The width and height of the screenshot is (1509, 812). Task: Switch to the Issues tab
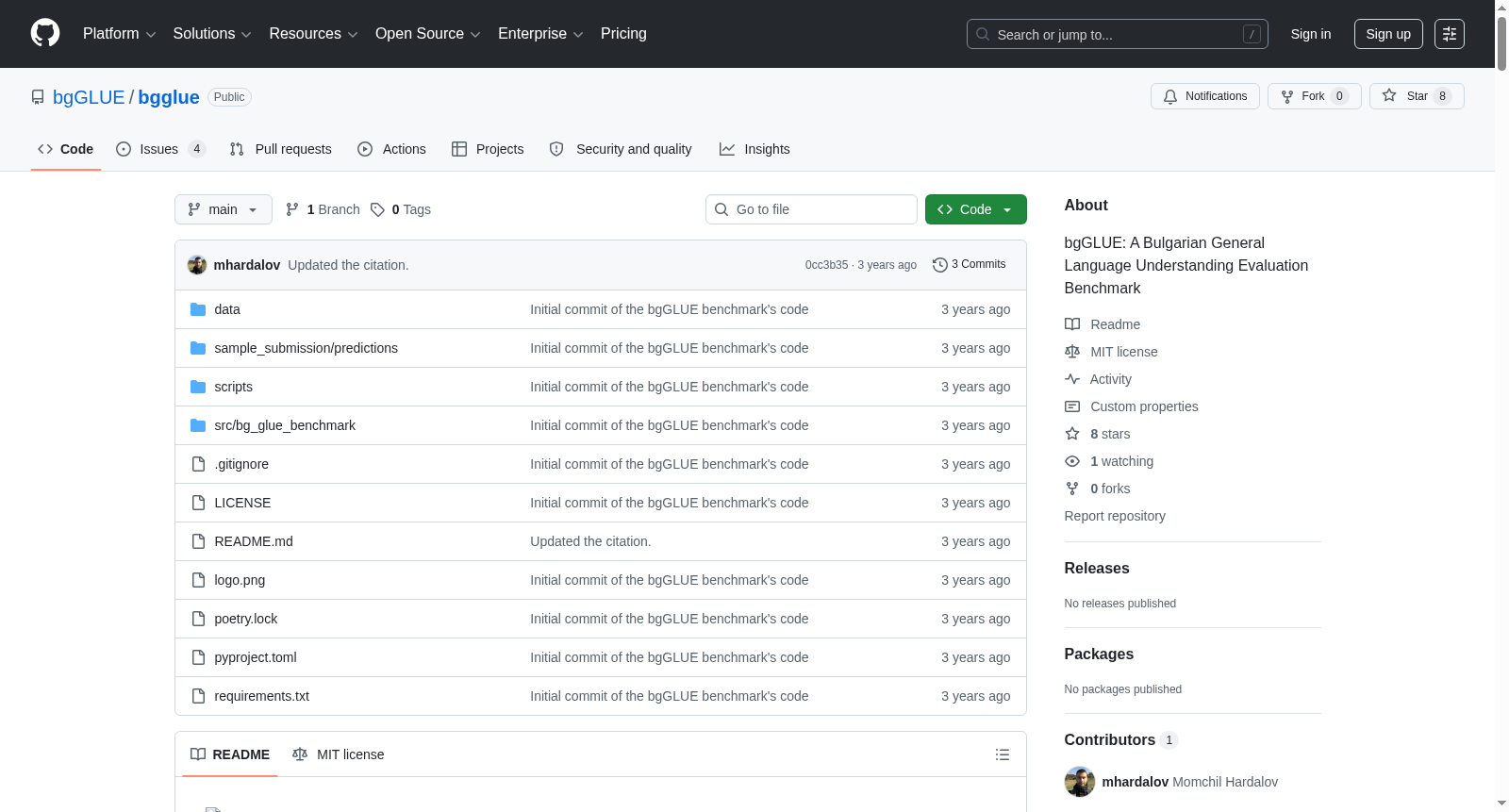(160, 149)
